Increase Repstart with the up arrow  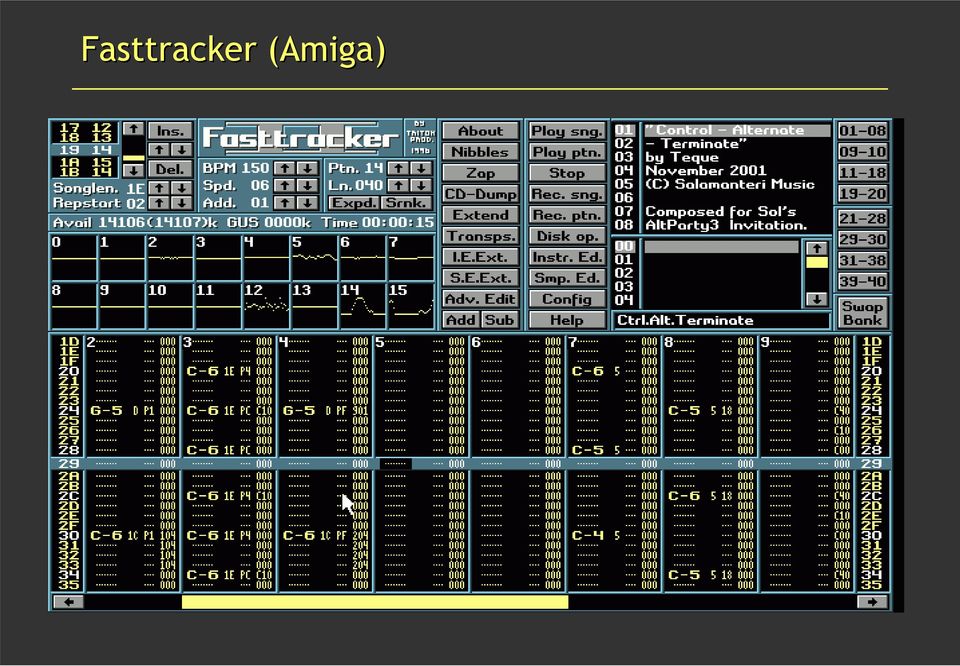(x=159, y=203)
